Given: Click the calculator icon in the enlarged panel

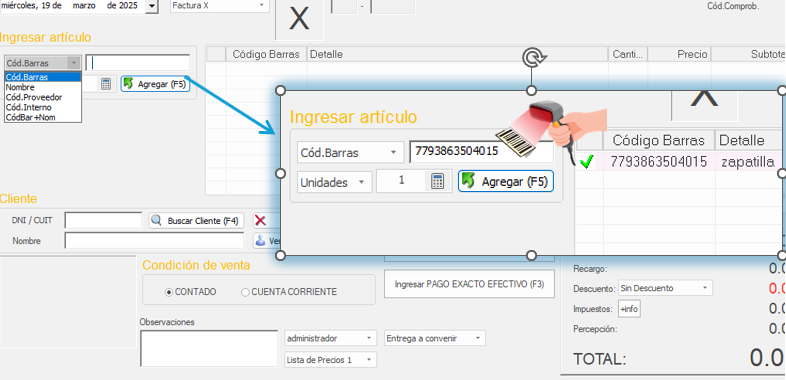Looking at the screenshot, I should click(x=438, y=181).
